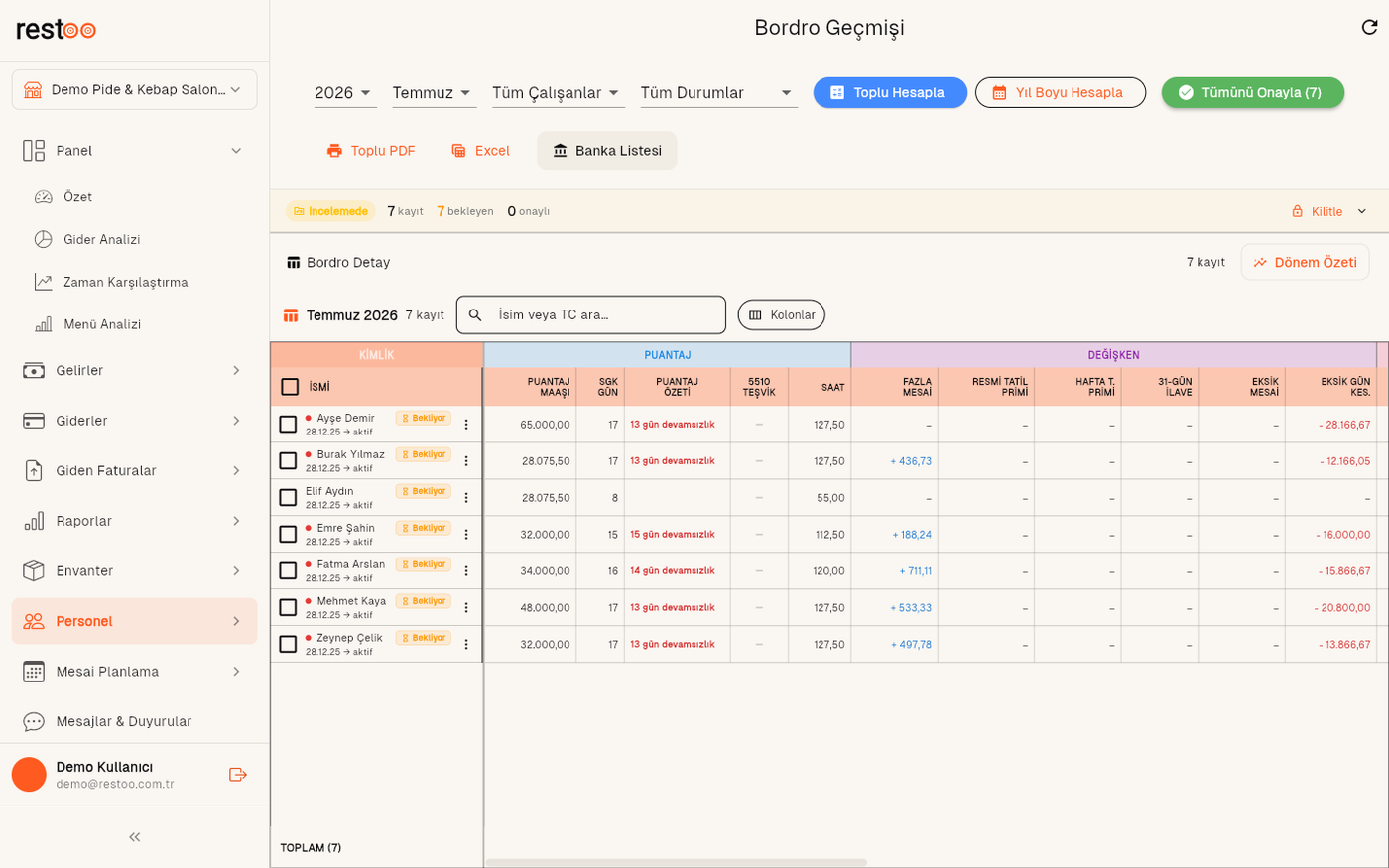
Task: Open the Tüm Durumlar status filter
Action: click(x=718, y=93)
